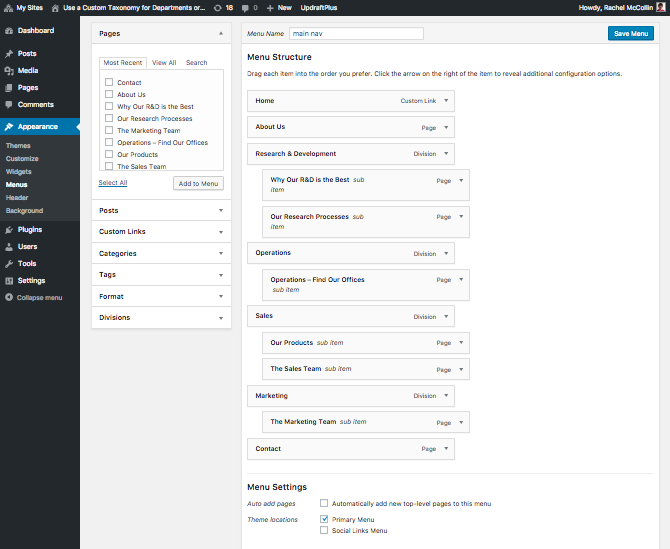Click the site title in admin bar
The width and height of the screenshot is (670, 549).
click(134, 8)
